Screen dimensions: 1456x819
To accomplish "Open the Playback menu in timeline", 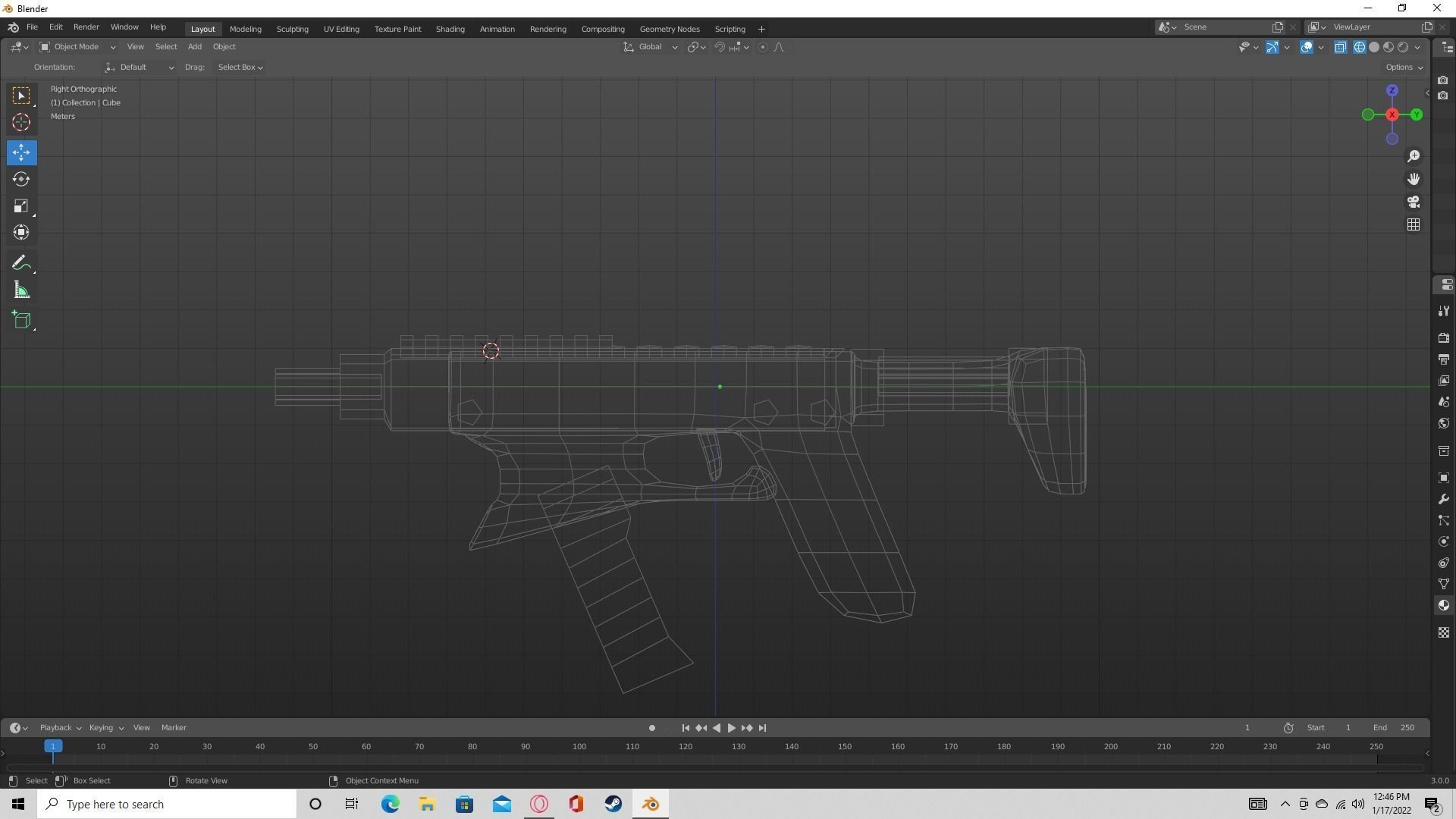I will [57, 727].
